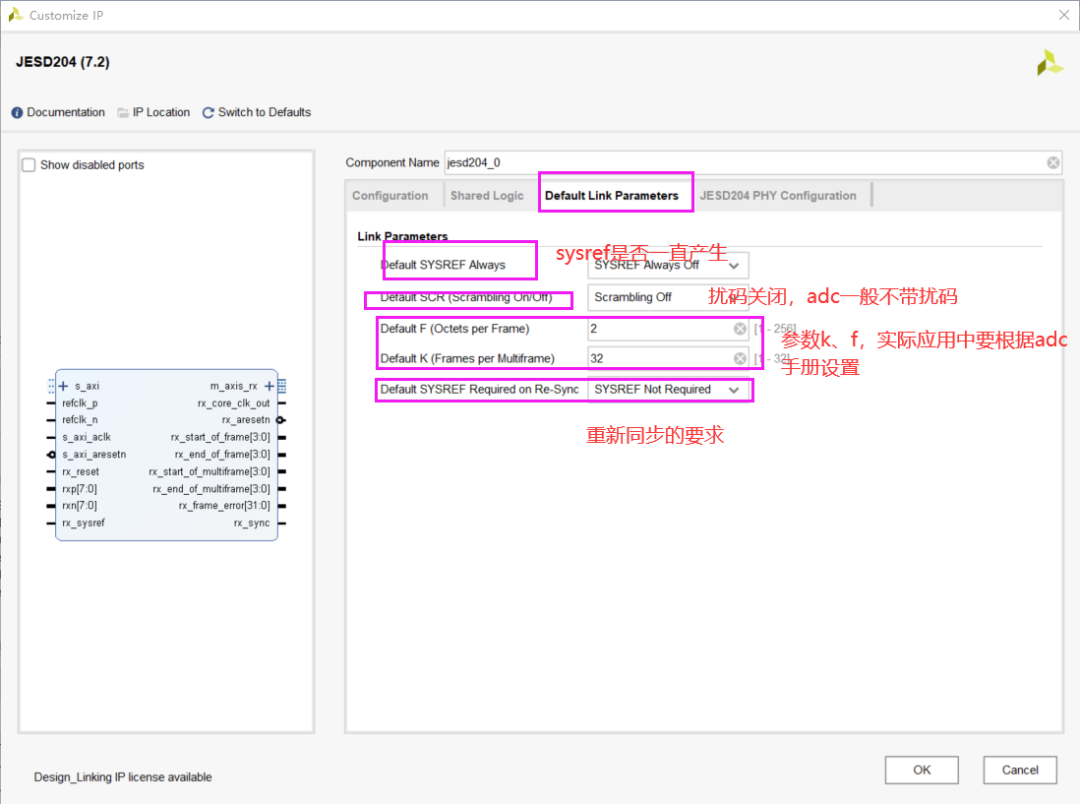This screenshot has width=1080, height=804.
Task: Click the rx_core_clk_out port label
Action: tap(233, 403)
